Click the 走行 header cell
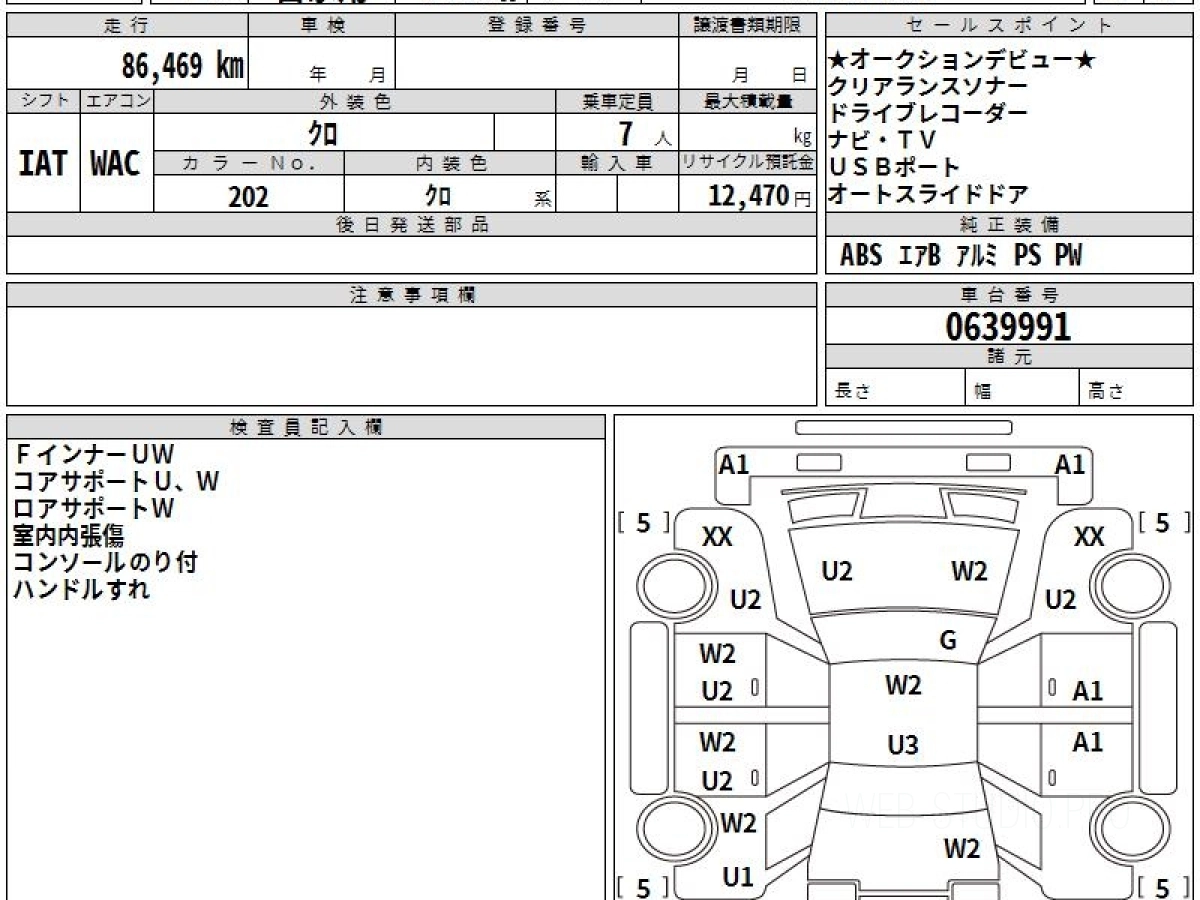1200x900 pixels. coord(127,26)
